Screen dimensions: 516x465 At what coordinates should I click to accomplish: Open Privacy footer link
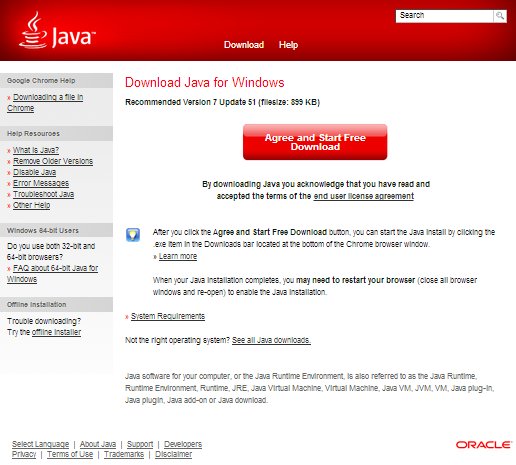24,454
